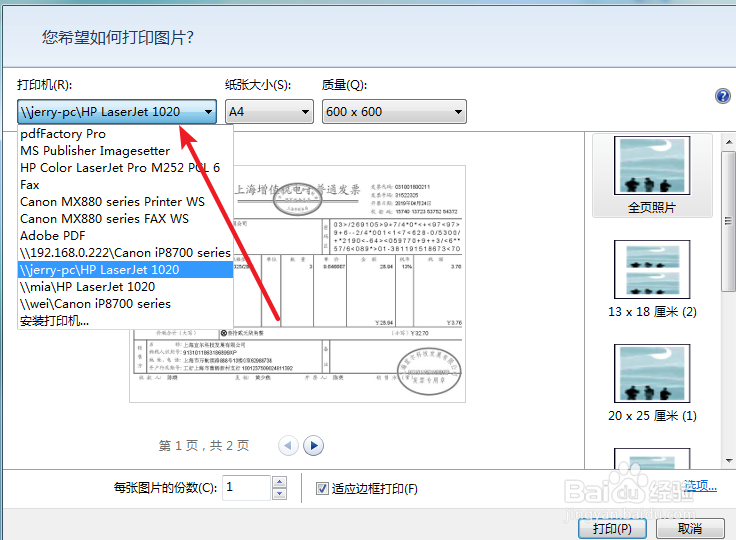Click the layout list scroll up arrow
Image resolution: width=736 pixels, height=540 pixels.
[x=729, y=142]
